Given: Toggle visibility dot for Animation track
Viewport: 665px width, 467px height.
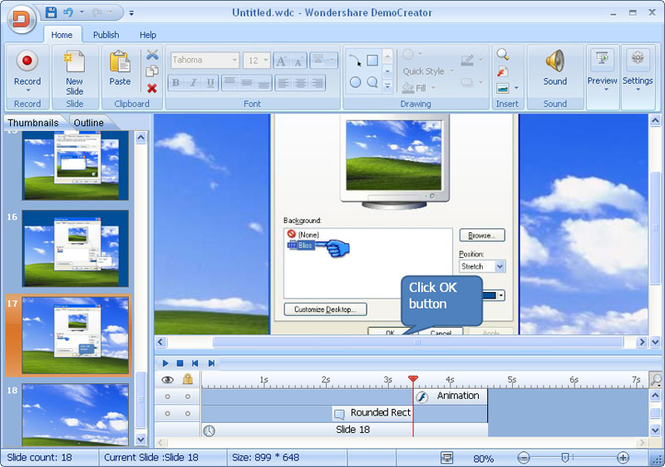Looking at the screenshot, I should [x=168, y=397].
